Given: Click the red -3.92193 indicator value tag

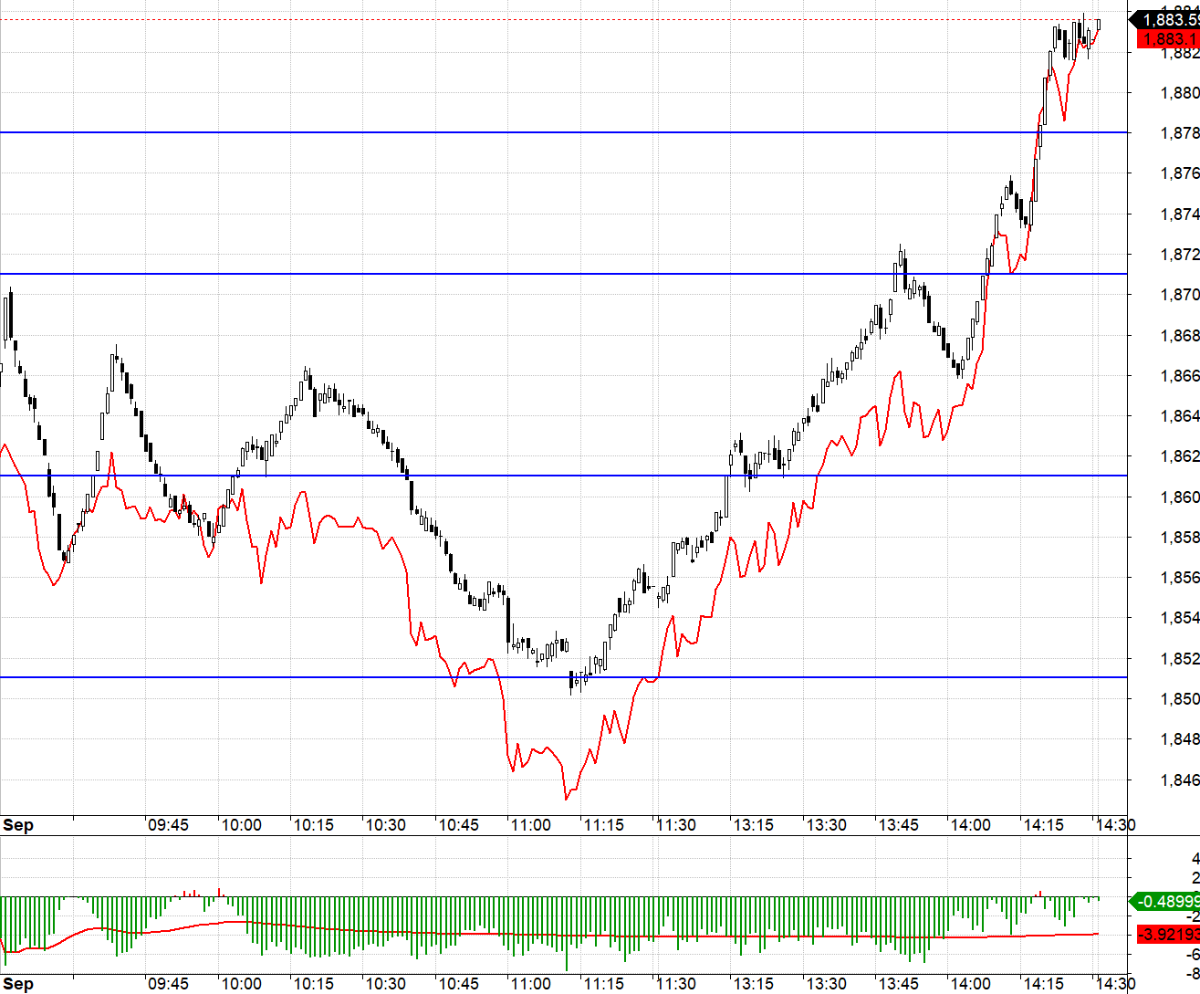Looking at the screenshot, I should (1166, 935).
